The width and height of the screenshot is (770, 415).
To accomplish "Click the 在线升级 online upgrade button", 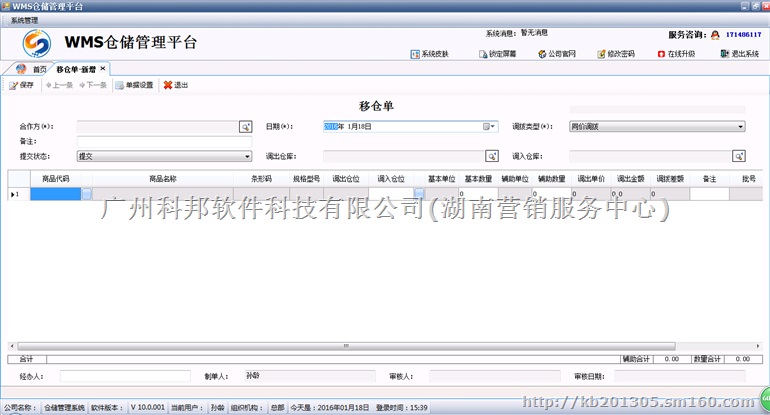I will [676, 54].
